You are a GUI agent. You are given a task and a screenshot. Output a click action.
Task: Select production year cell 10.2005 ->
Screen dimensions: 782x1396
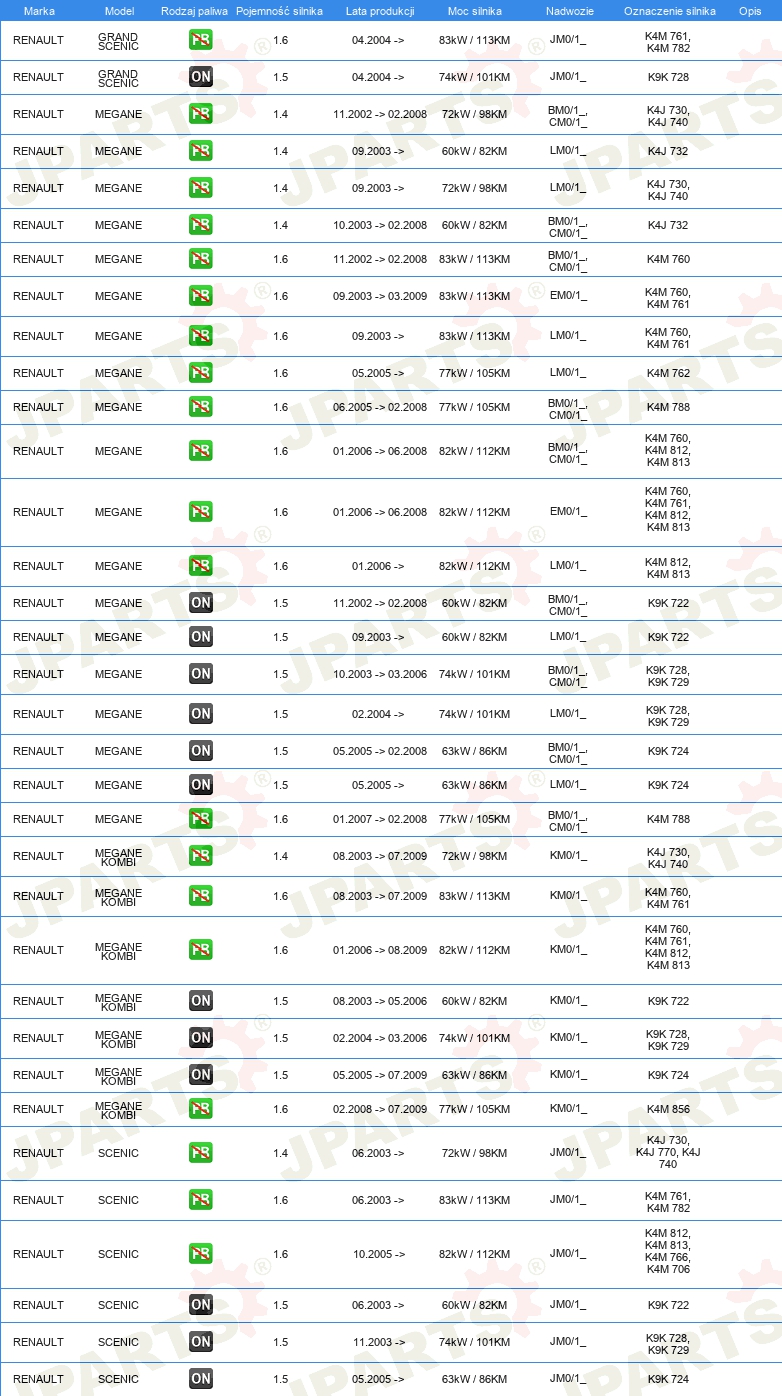(x=378, y=1254)
